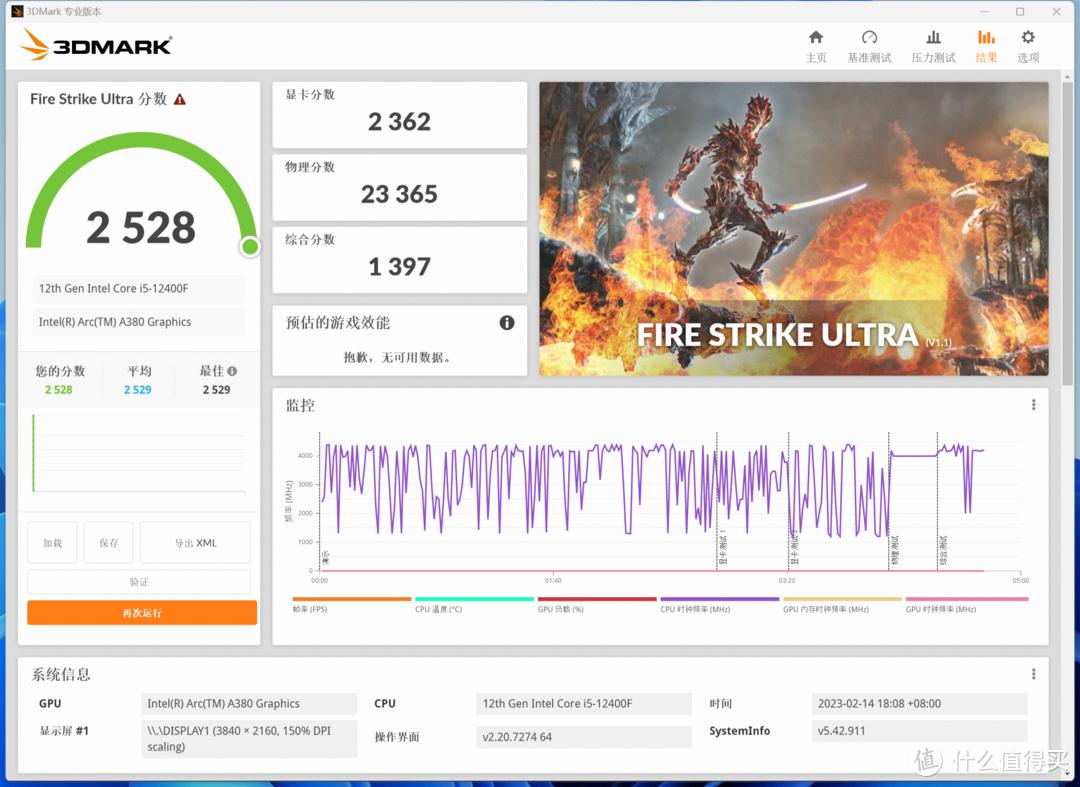This screenshot has width=1080, height=787.
Task: Click the 验证 button
Action: click(x=140, y=581)
